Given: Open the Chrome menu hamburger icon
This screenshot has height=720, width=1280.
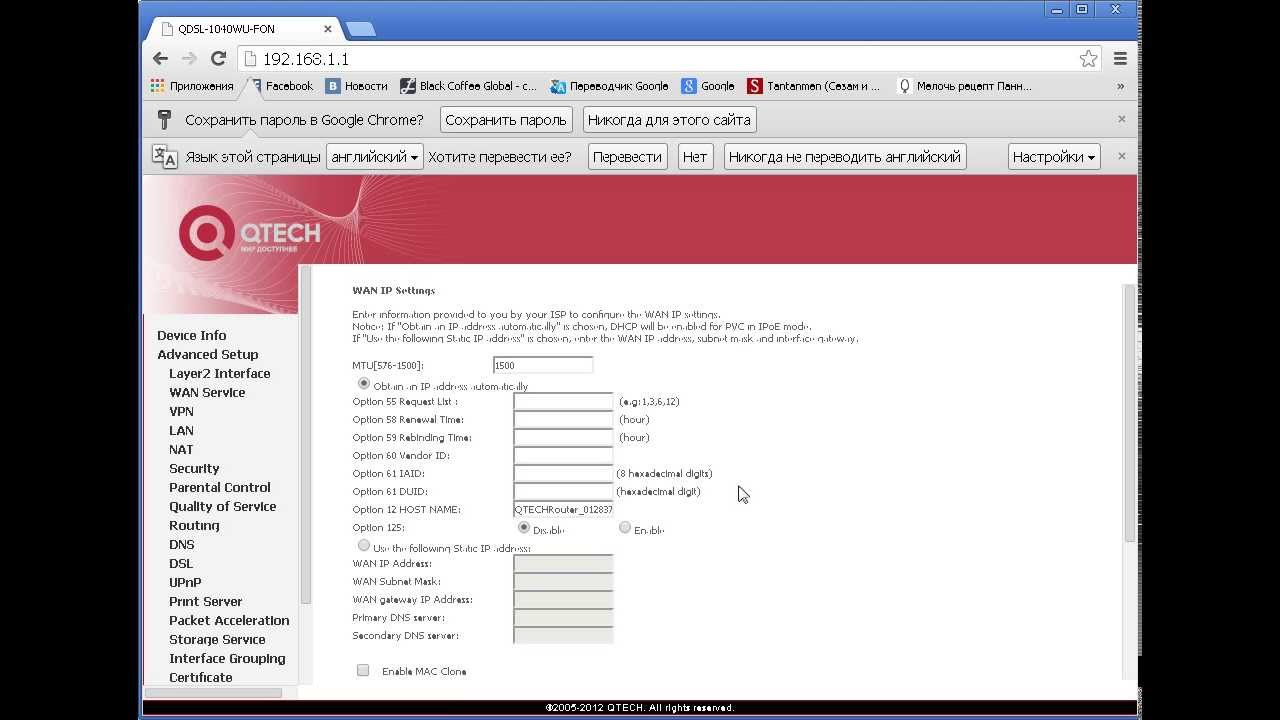Looking at the screenshot, I should click(x=1120, y=59).
